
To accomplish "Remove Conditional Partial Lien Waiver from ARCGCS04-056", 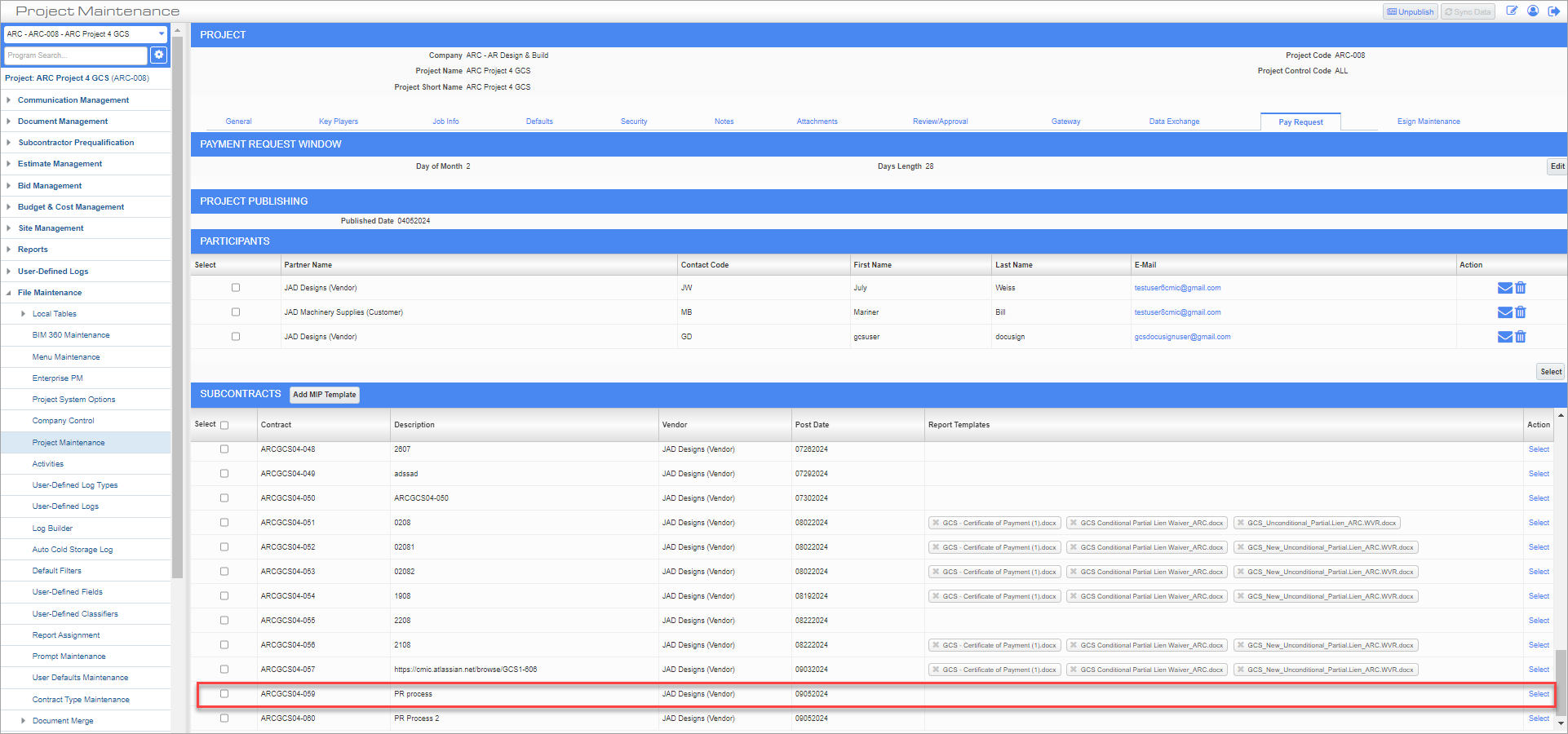I will coord(1074,645).
